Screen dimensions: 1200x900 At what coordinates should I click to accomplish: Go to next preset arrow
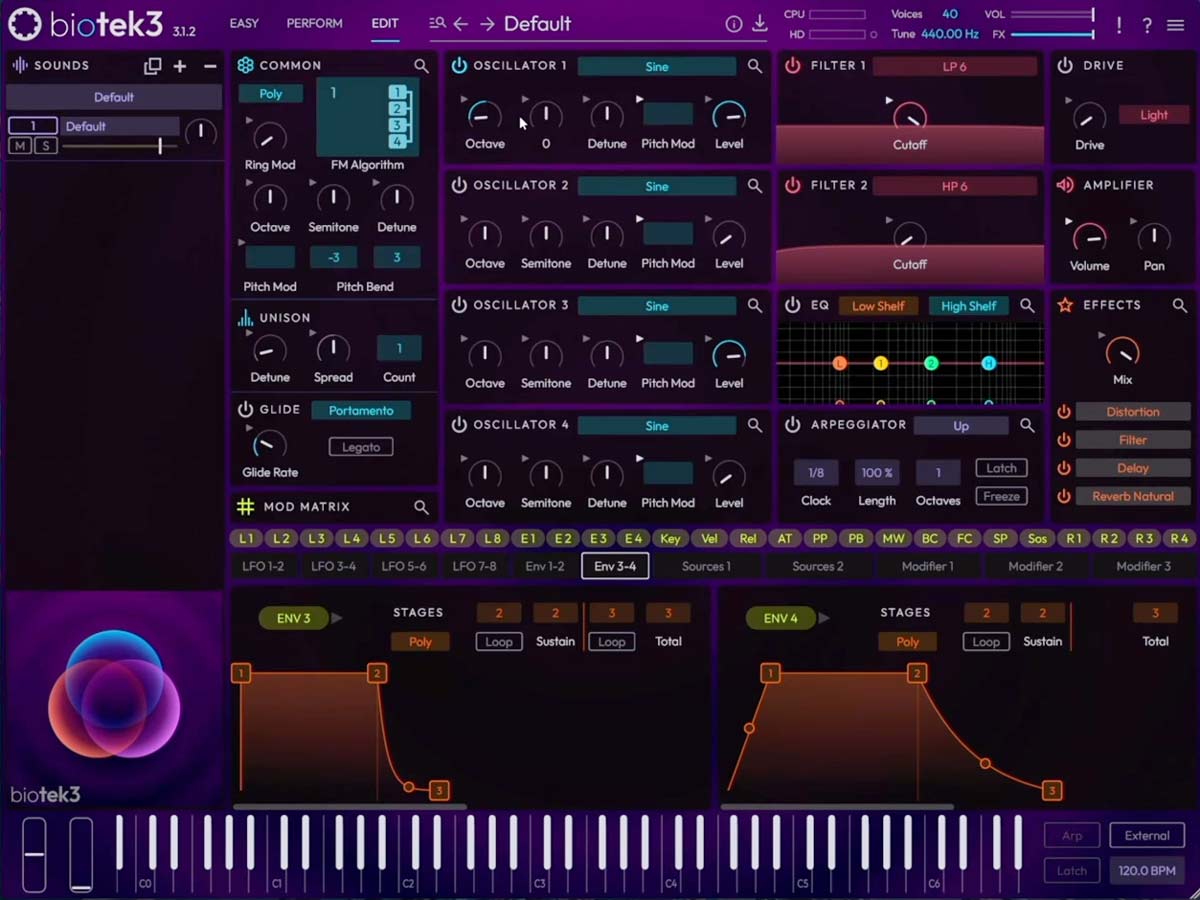click(487, 24)
